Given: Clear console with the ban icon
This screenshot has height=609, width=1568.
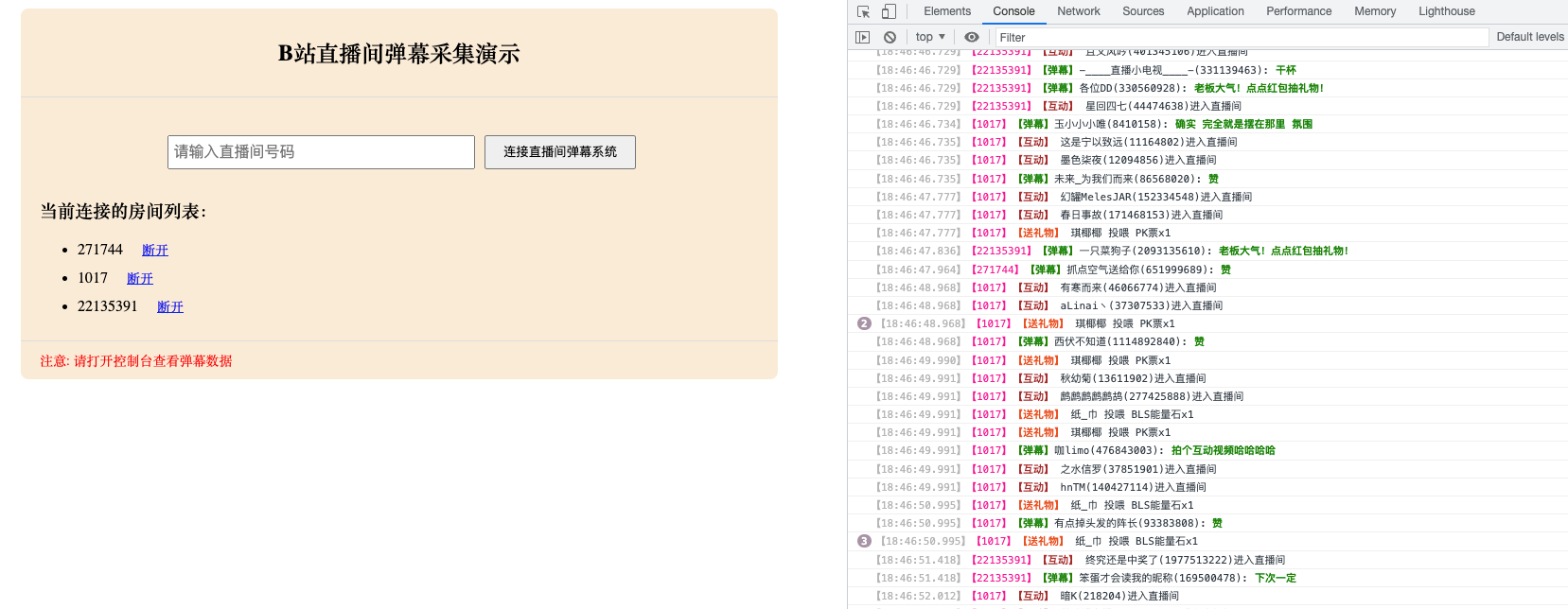Looking at the screenshot, I should click(890, 37).
